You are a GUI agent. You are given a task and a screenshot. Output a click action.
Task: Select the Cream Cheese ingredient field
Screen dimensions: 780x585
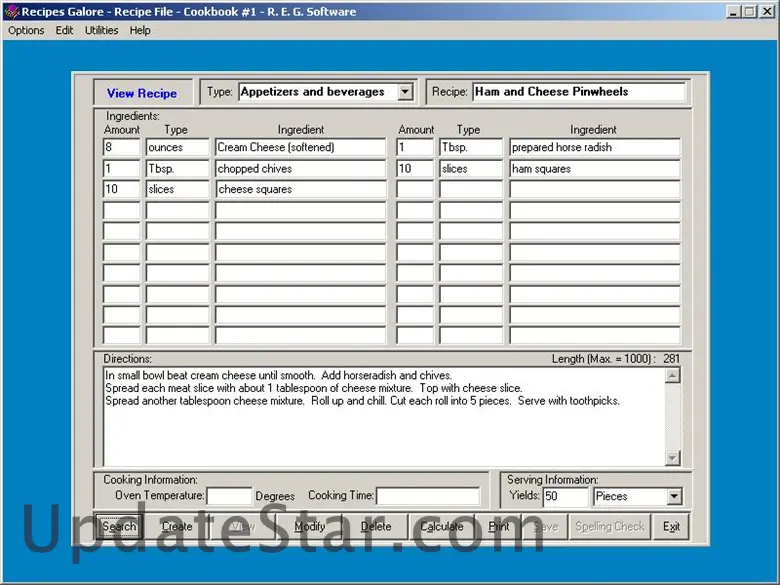point(300,148)
